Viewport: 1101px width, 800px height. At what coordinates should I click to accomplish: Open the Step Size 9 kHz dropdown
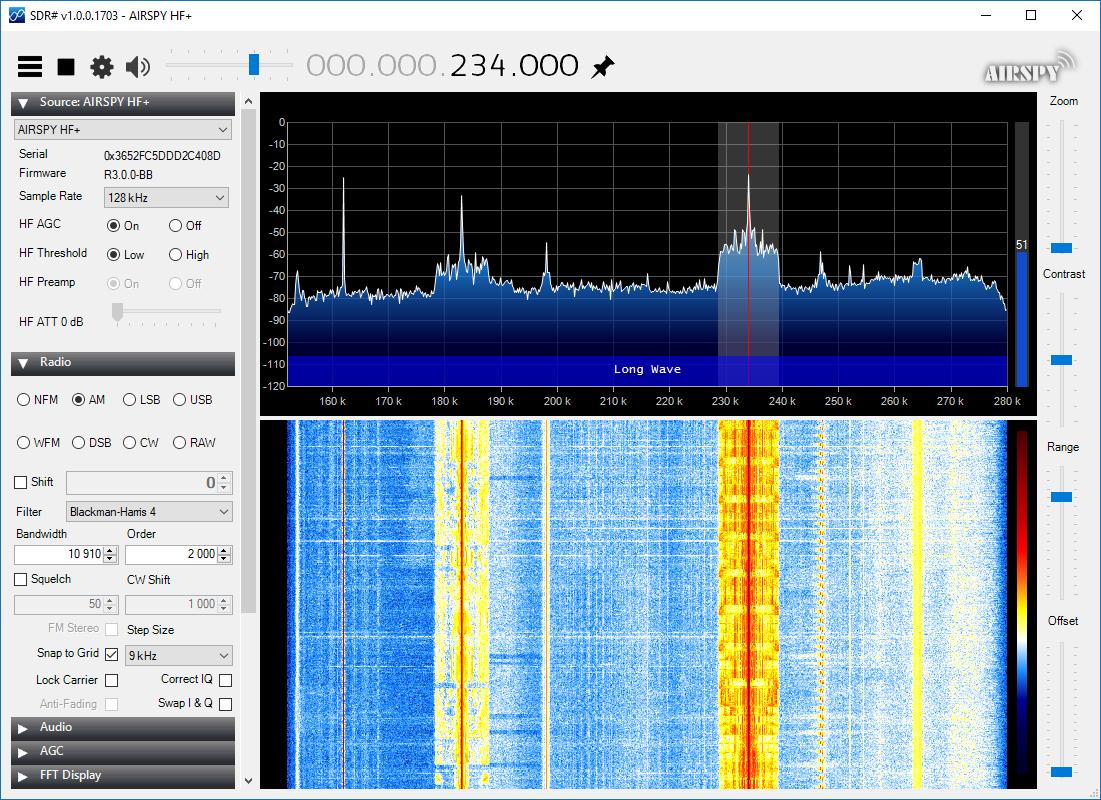tap(178, 656)
